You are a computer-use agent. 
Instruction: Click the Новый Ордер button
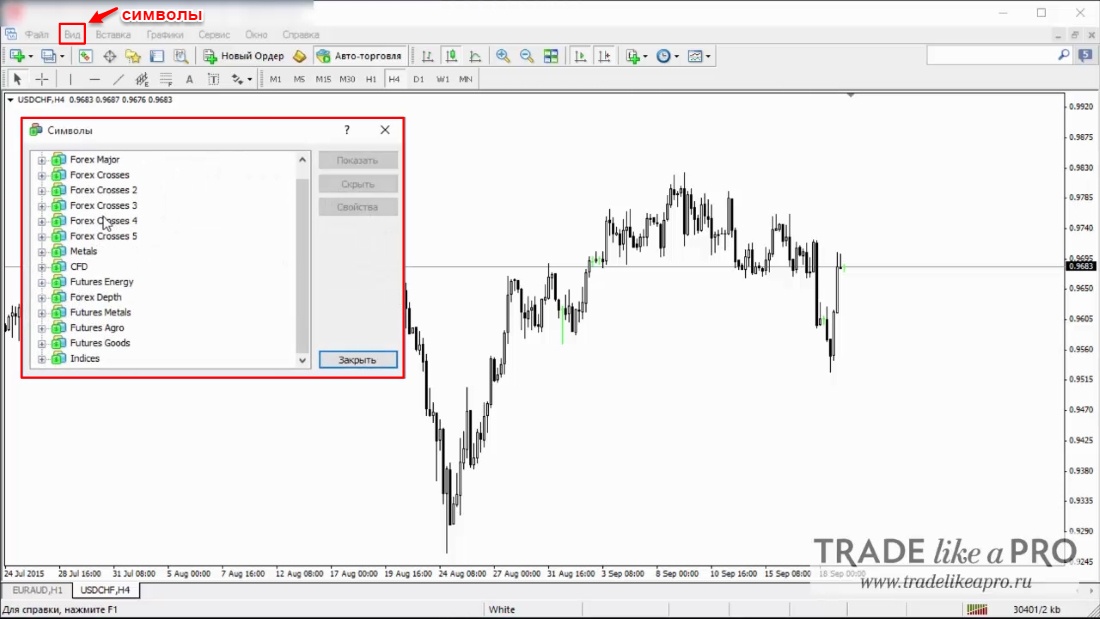pos(243,56)
